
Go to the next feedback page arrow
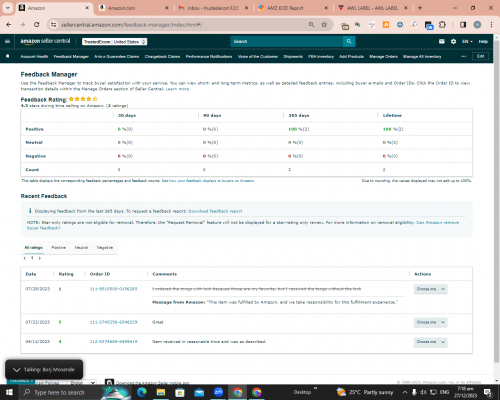click(x=40, y=258)
